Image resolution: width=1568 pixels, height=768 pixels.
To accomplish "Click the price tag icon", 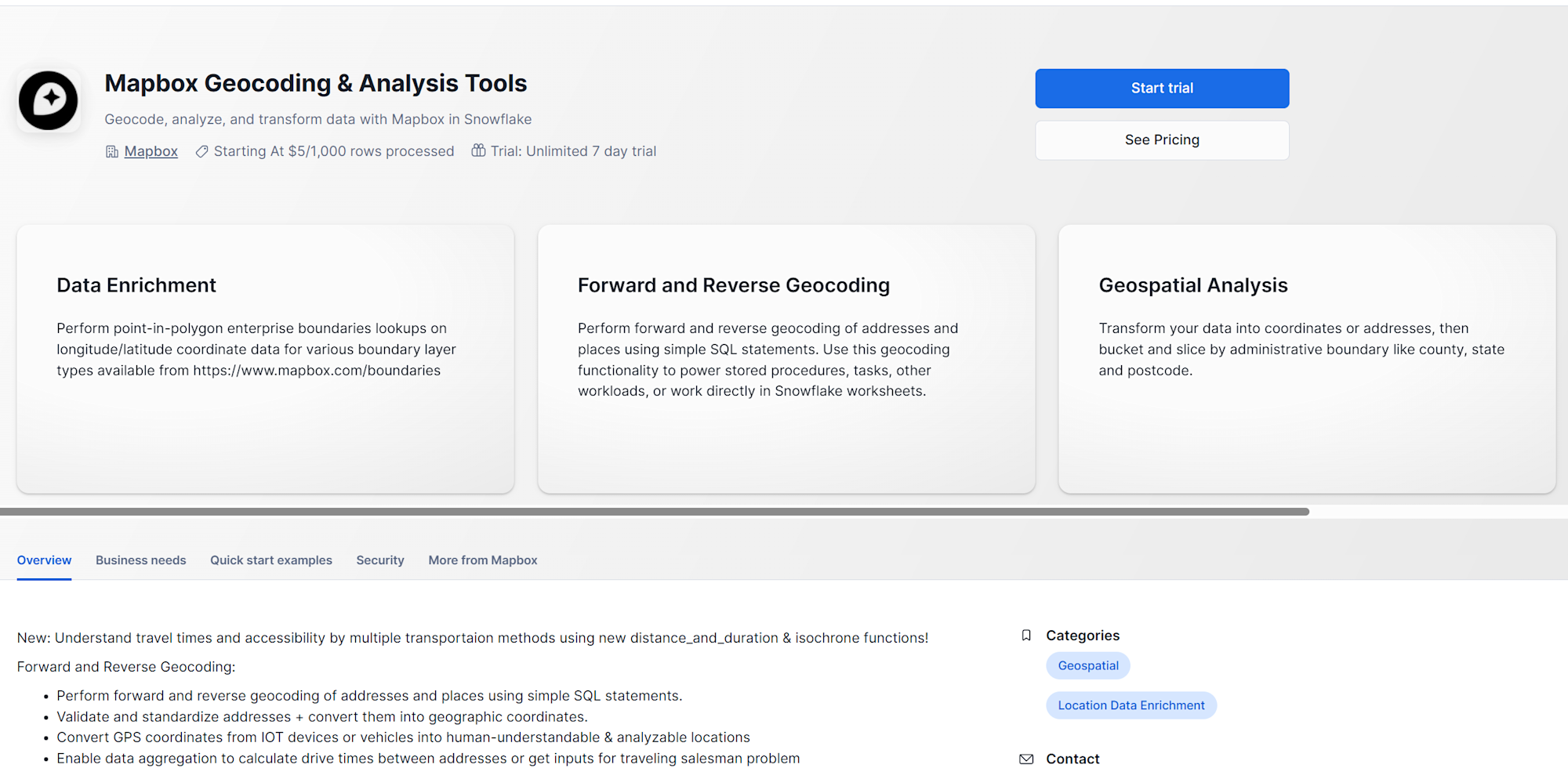I will point(201,151).
